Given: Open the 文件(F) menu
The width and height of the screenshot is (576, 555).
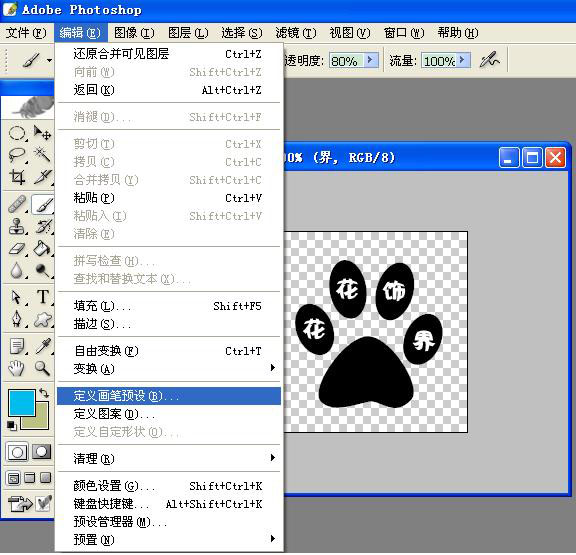Looking at the screenshot, I should (x=26, y=33).
